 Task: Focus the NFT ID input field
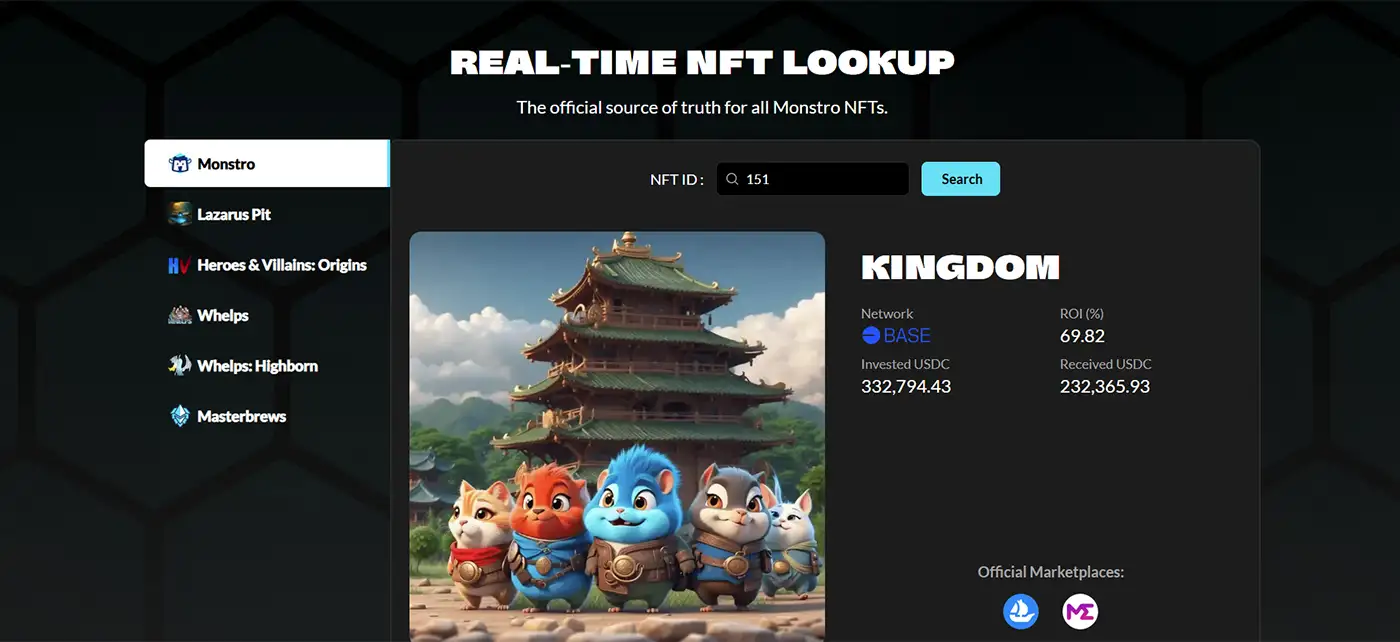[x=813, y=179]
